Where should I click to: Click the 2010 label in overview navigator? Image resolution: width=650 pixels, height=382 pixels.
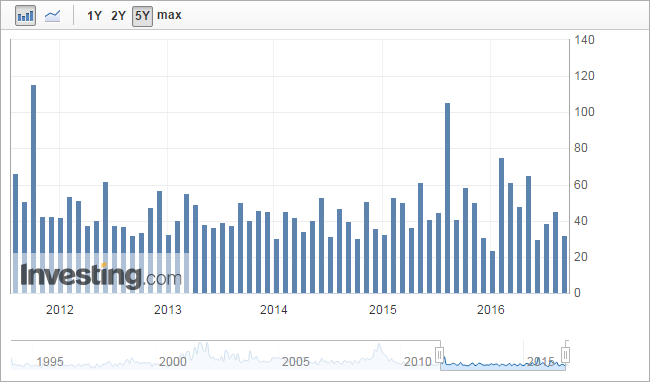417,362
